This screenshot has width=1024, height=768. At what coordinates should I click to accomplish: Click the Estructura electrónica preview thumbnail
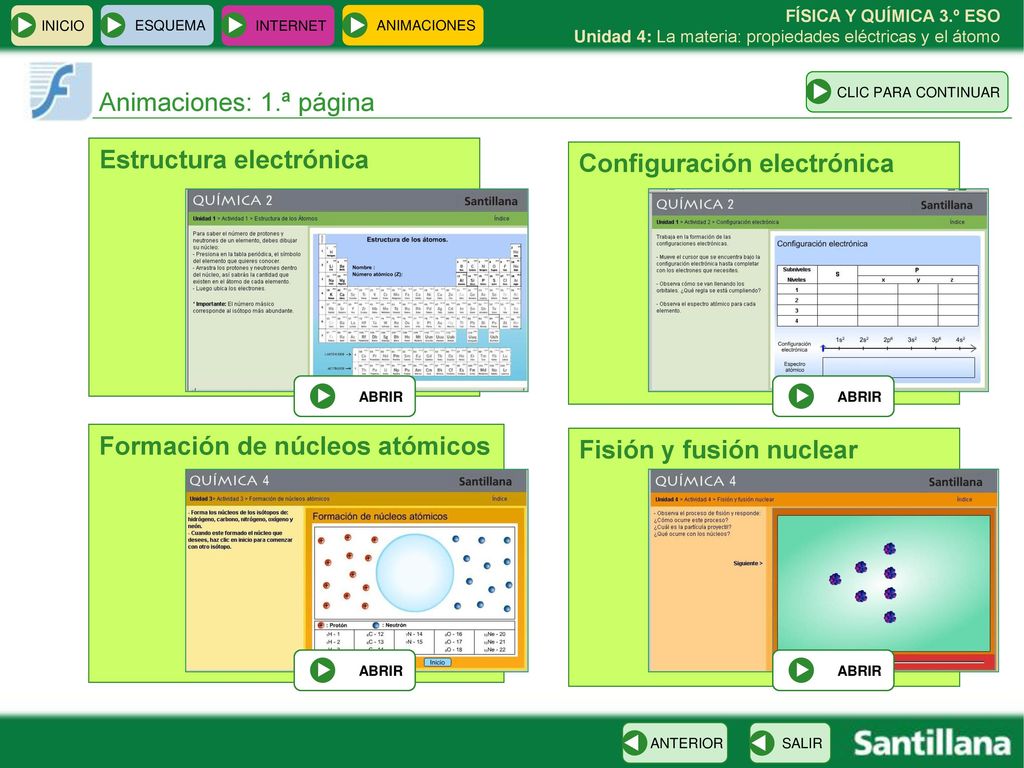pyautogui.click(x=357, y=290)
